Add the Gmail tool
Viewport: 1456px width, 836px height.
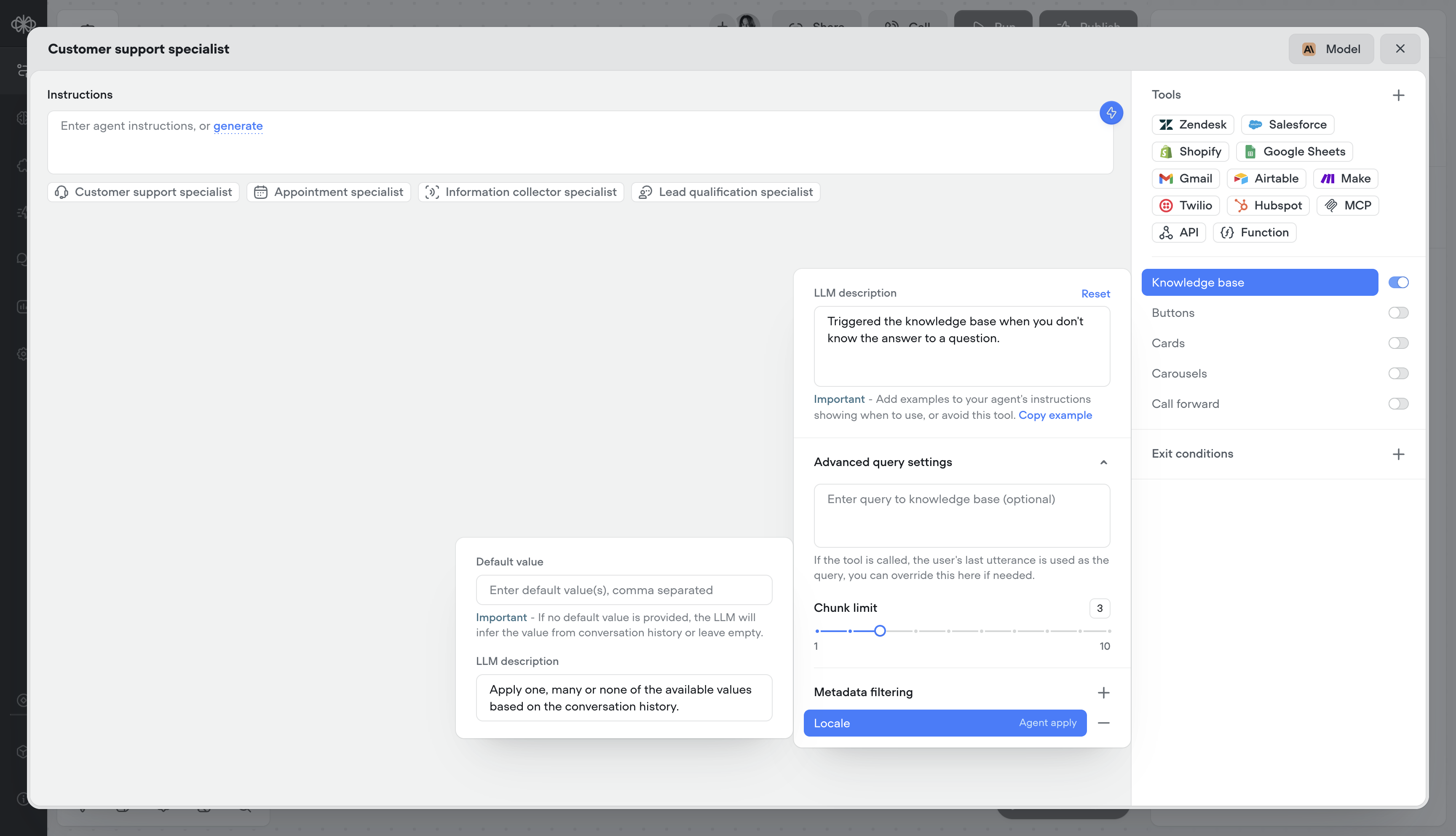(x=1185, y=179)
